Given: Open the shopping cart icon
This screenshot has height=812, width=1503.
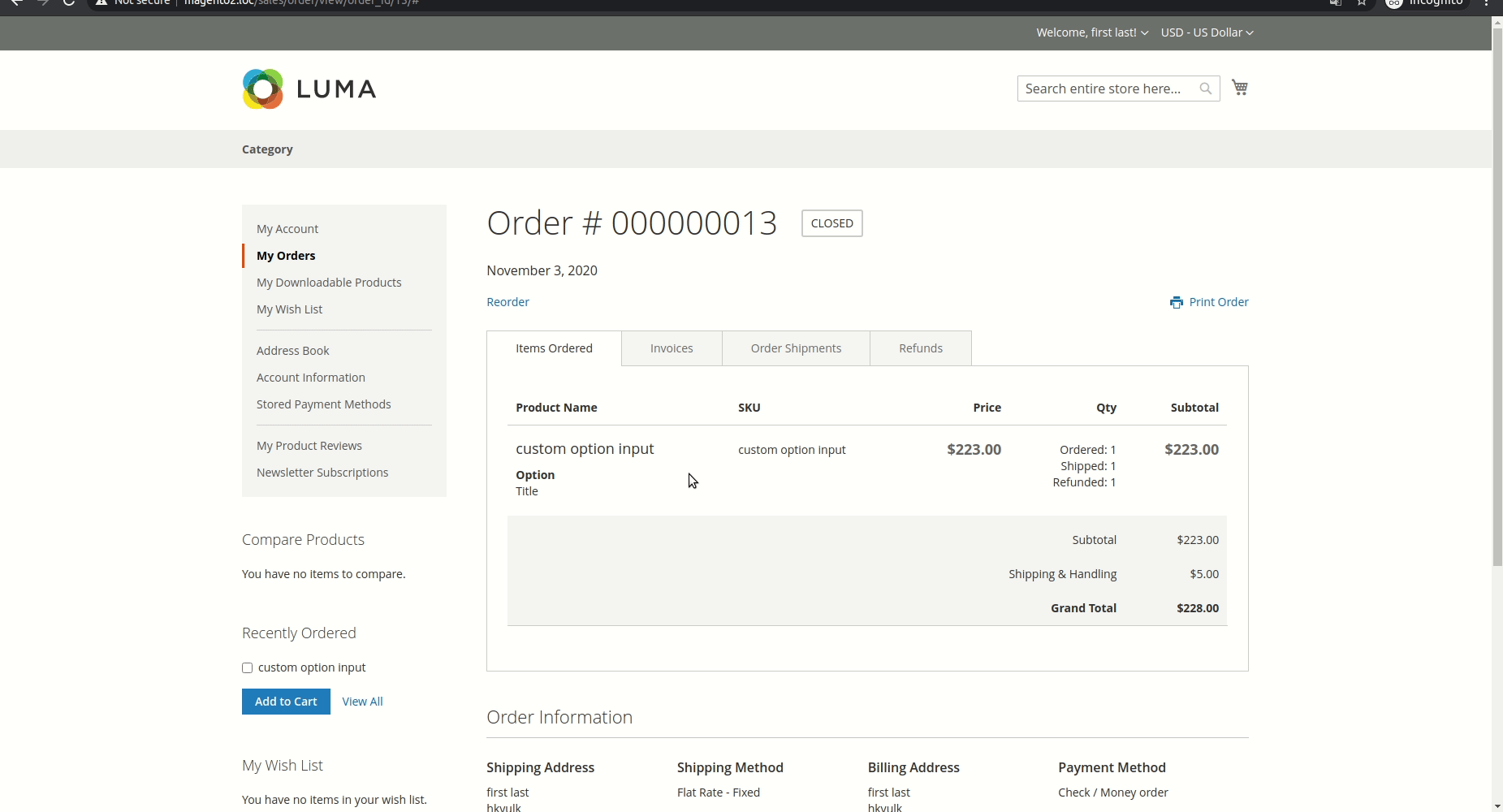Looking at the screenshot, I should pos(1240,87).
